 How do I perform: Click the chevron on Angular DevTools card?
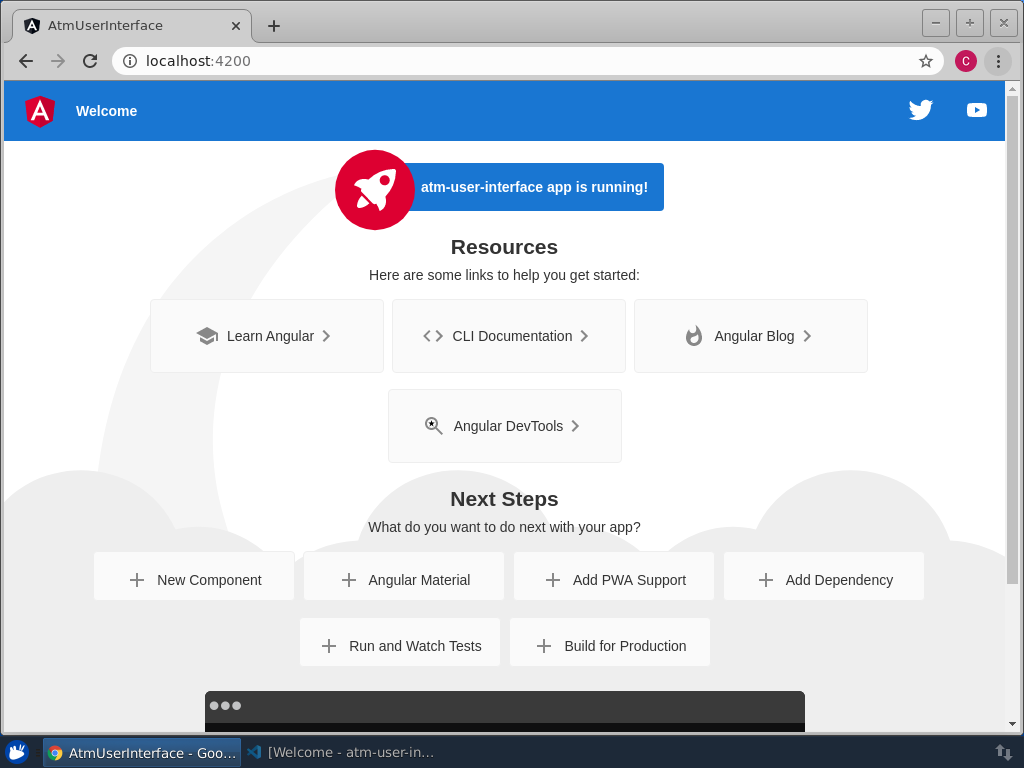tap(575, 426)
